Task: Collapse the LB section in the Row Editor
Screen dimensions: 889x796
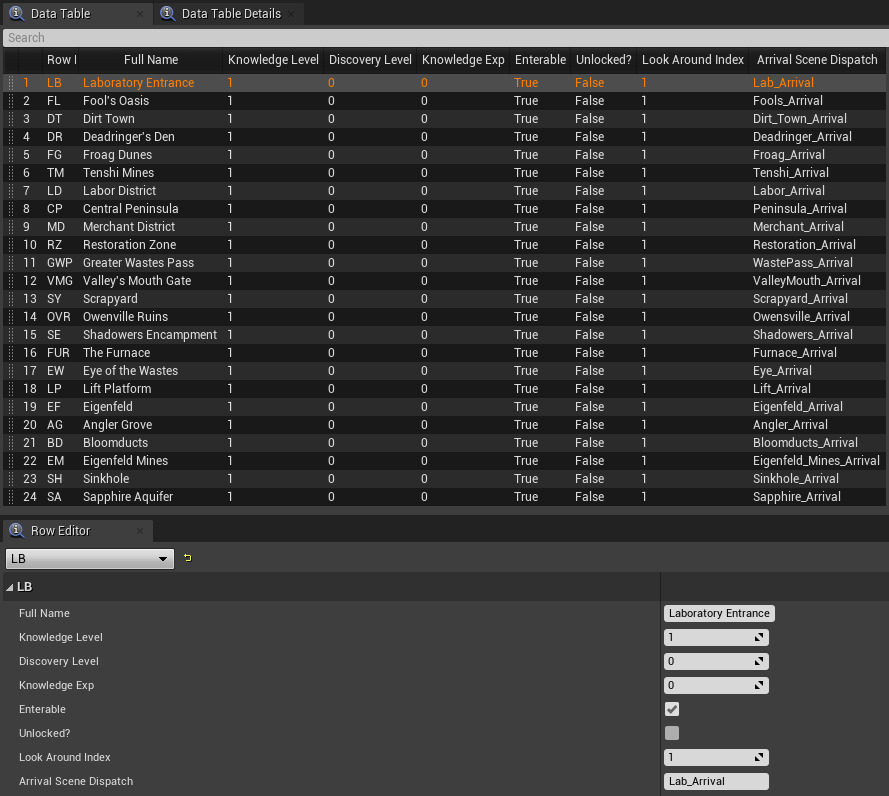Action: pos(10,587)
